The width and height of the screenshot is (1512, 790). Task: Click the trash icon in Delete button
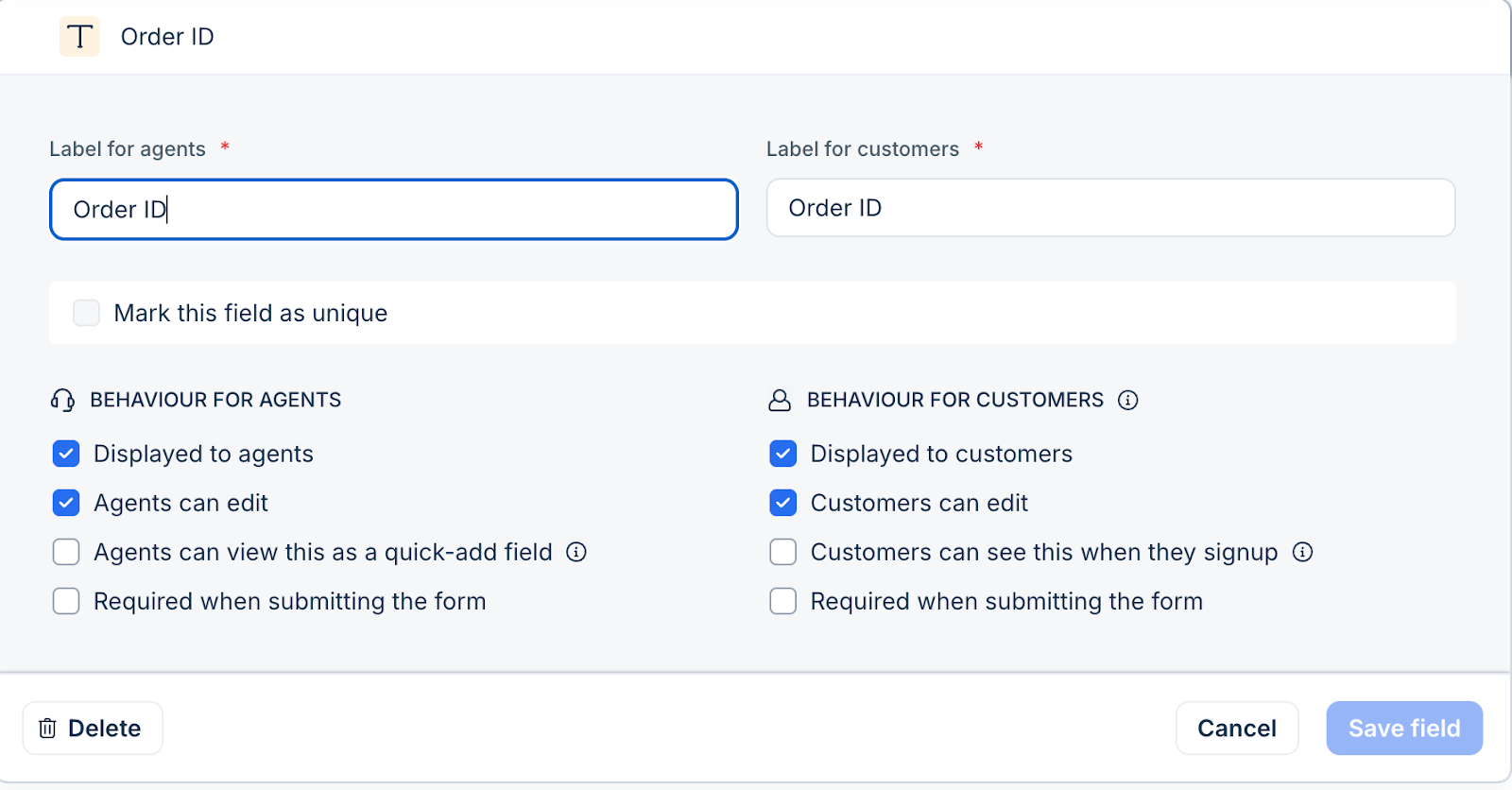pos(47,729)
